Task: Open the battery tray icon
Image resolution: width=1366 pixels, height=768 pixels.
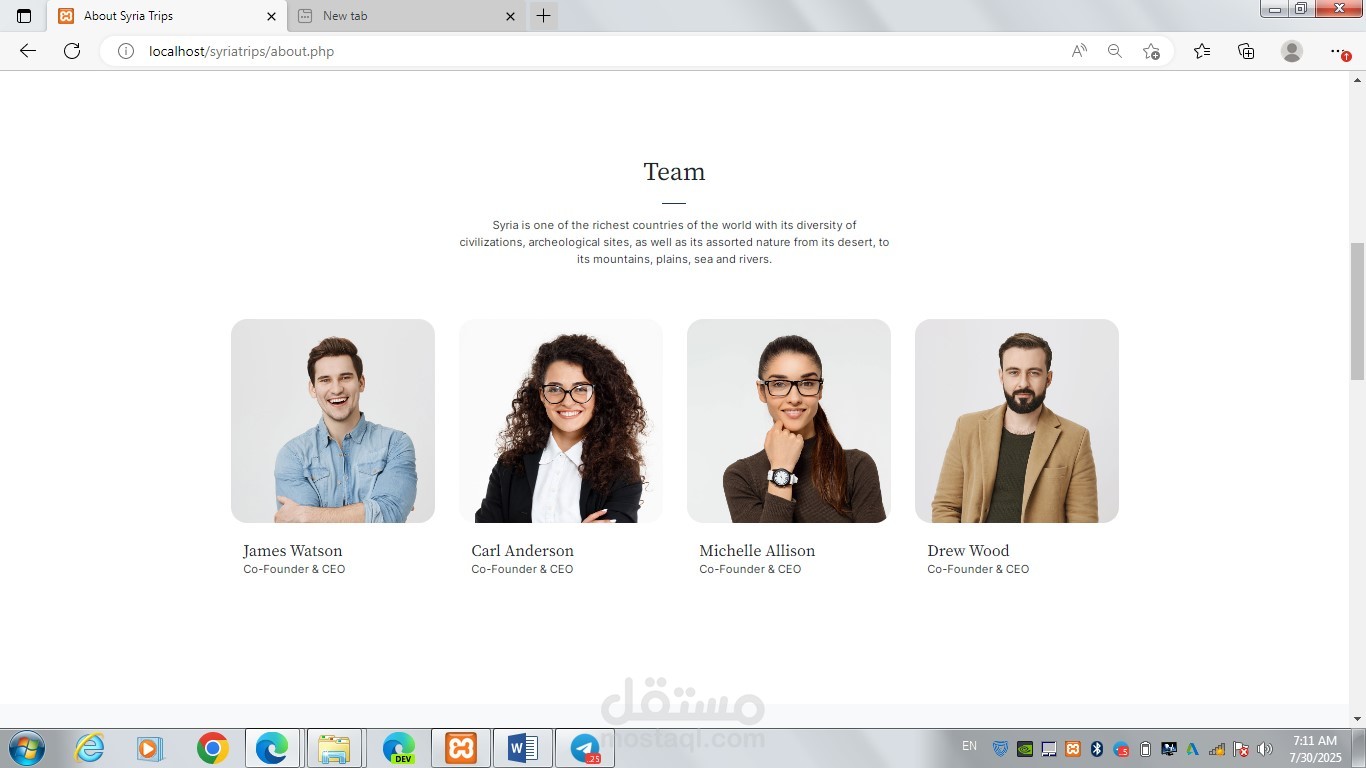Action: click(1146, 749)
